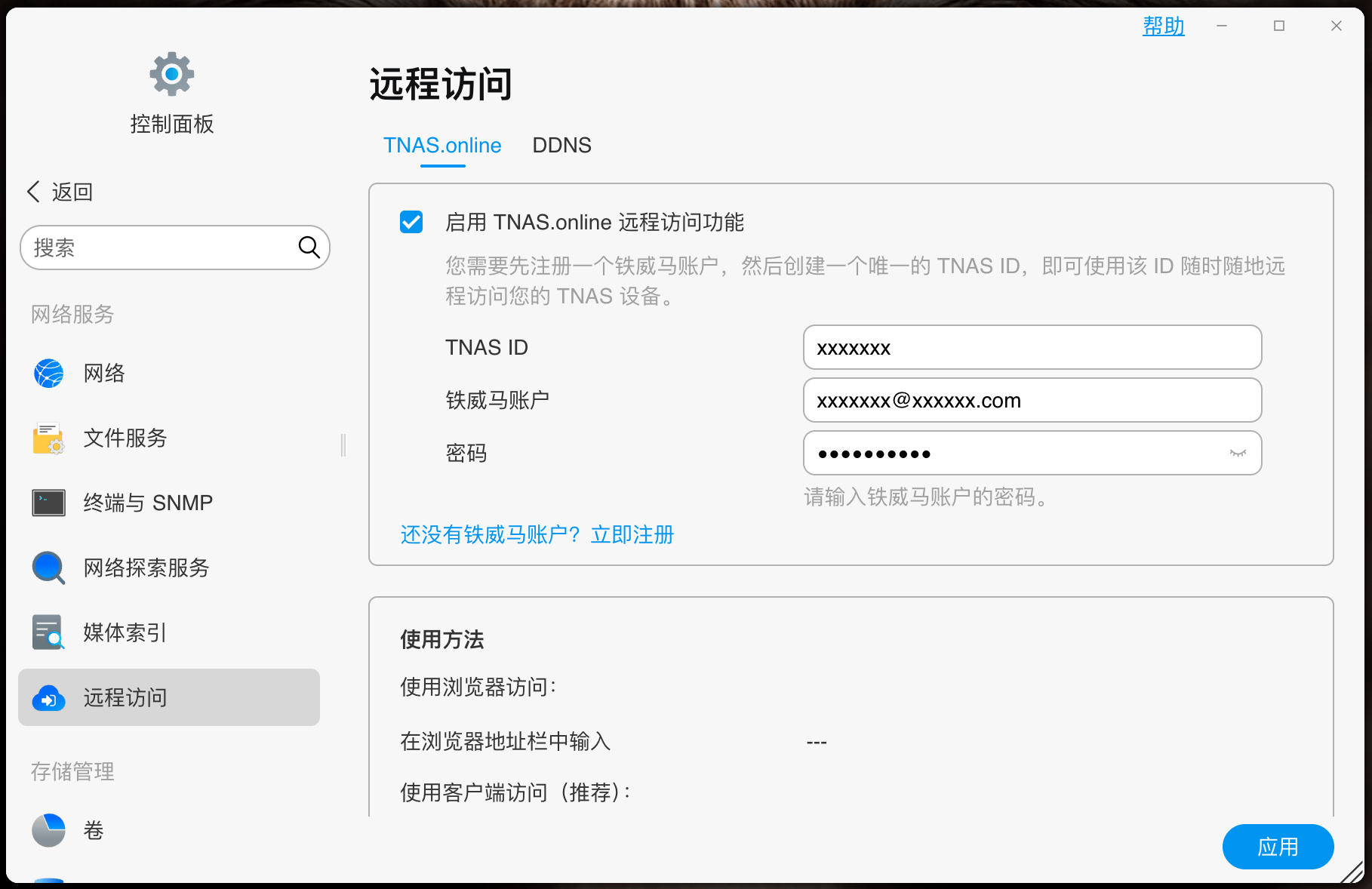Open the 帮助 (Help) link
The image size is (1372, 889).
pyautogui.click(x=1164, y=26)
